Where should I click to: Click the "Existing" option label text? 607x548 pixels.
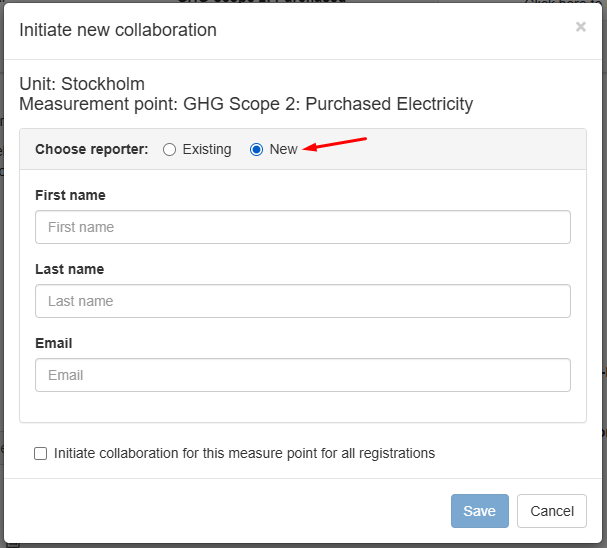click(x=207, y=150)
